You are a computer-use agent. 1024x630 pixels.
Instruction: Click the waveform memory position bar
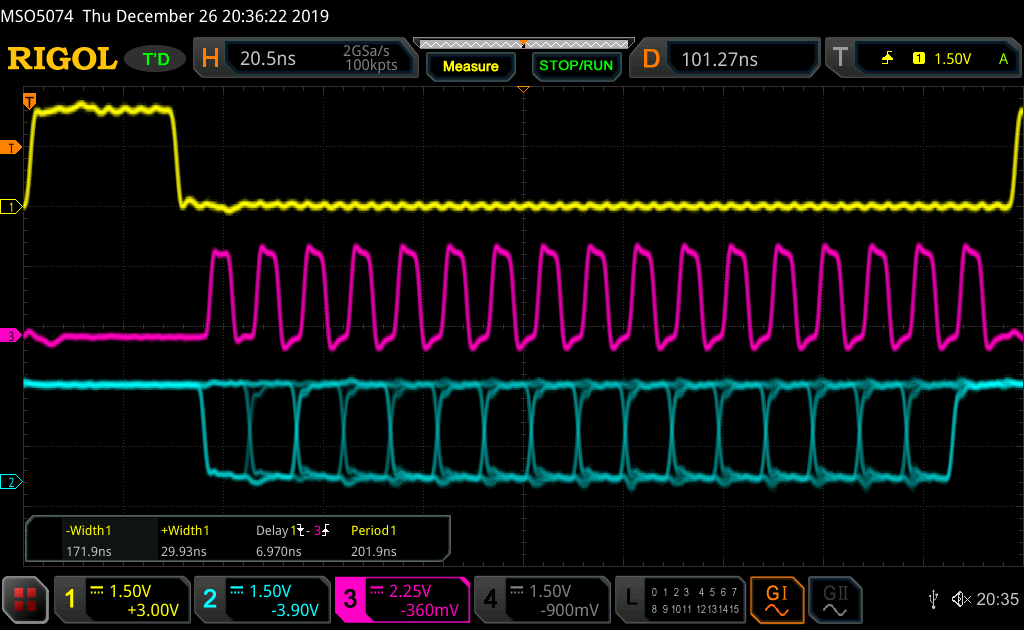pyautogui.click(x=524, y=44)
